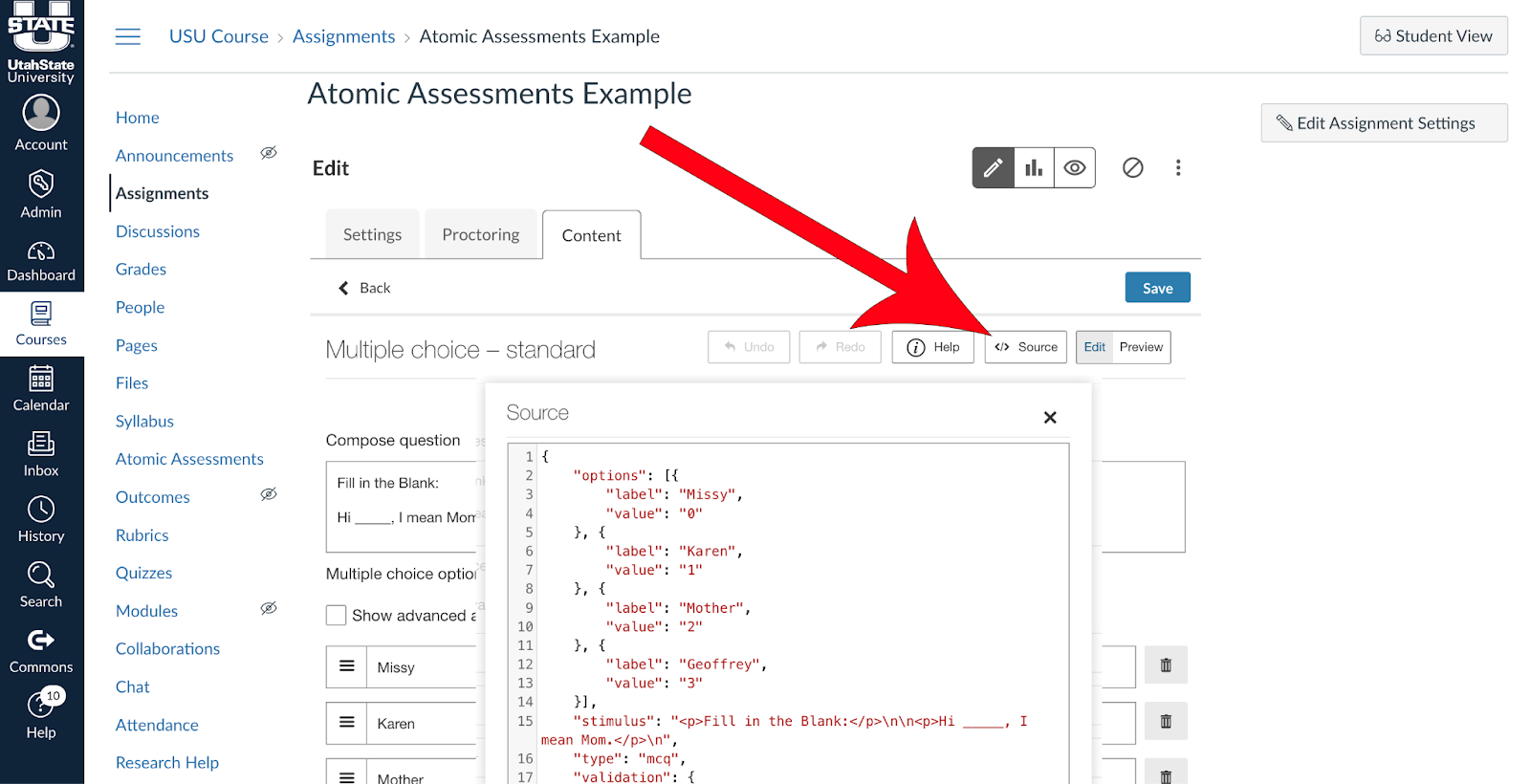Open the Source code button
This screenshot has width=1530, height=784.
click(x=1025, y=347)
